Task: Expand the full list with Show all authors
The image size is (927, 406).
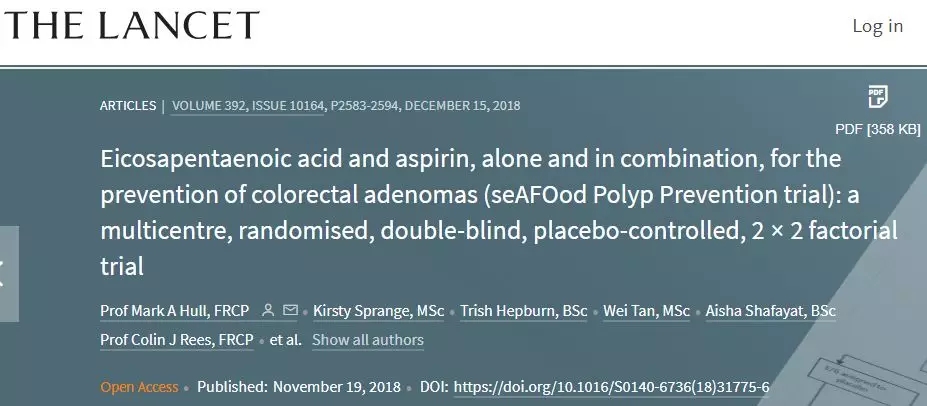Action: click(367, 340)
